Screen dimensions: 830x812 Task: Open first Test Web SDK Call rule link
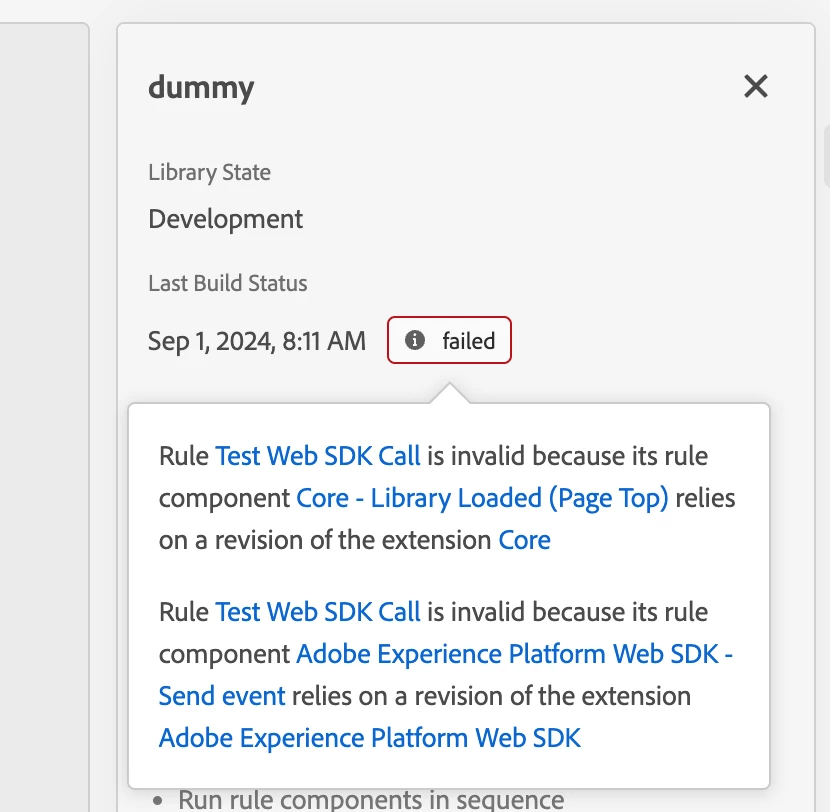318,456
